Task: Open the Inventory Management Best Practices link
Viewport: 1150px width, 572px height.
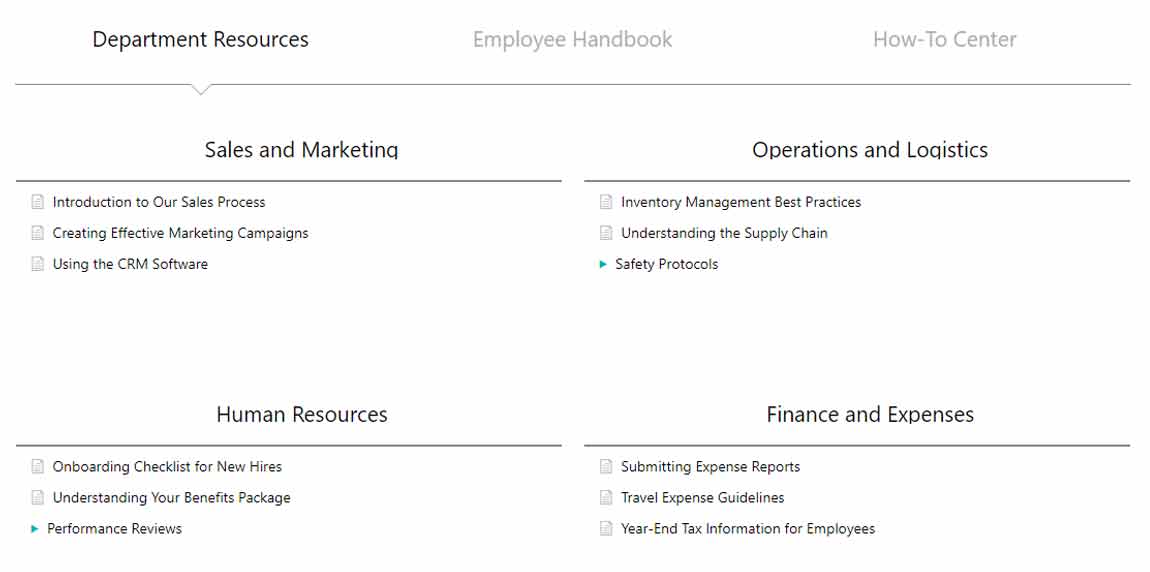Action: tap(740, 202)
